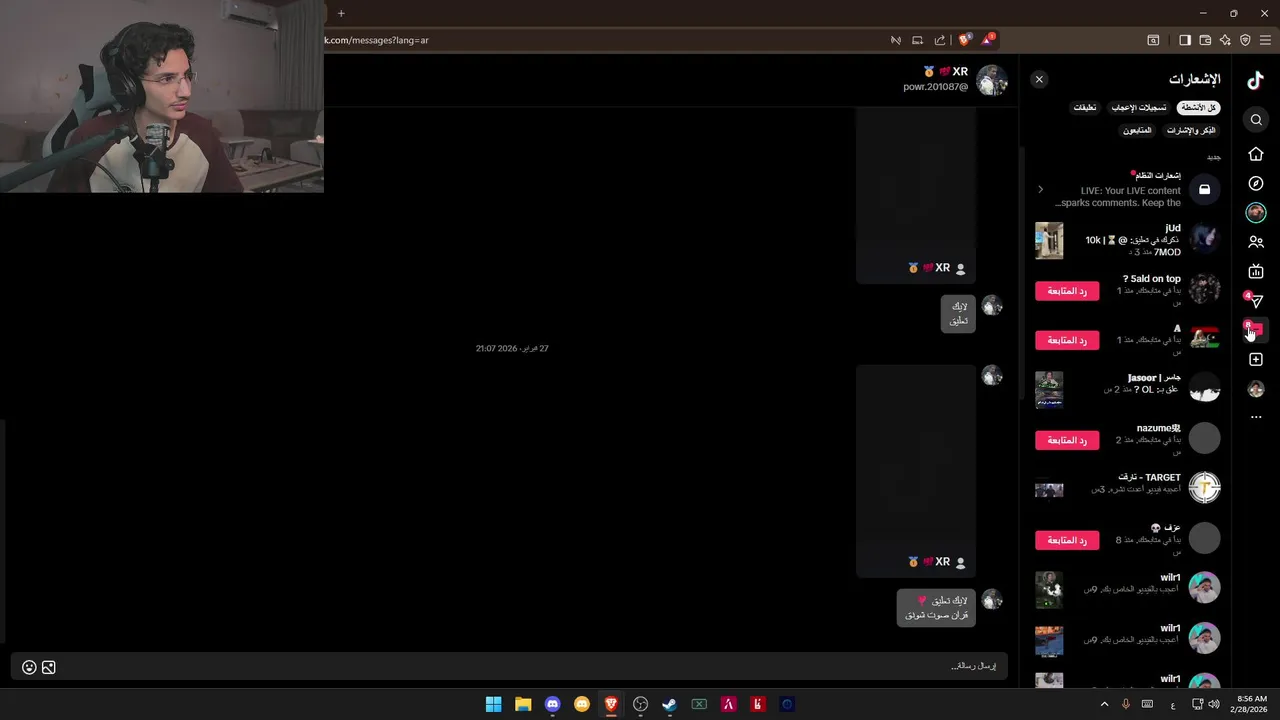The image size is (1280, 720).
Task: Open video thumbnail in TARGET notification
Action: pos(1049,490)
